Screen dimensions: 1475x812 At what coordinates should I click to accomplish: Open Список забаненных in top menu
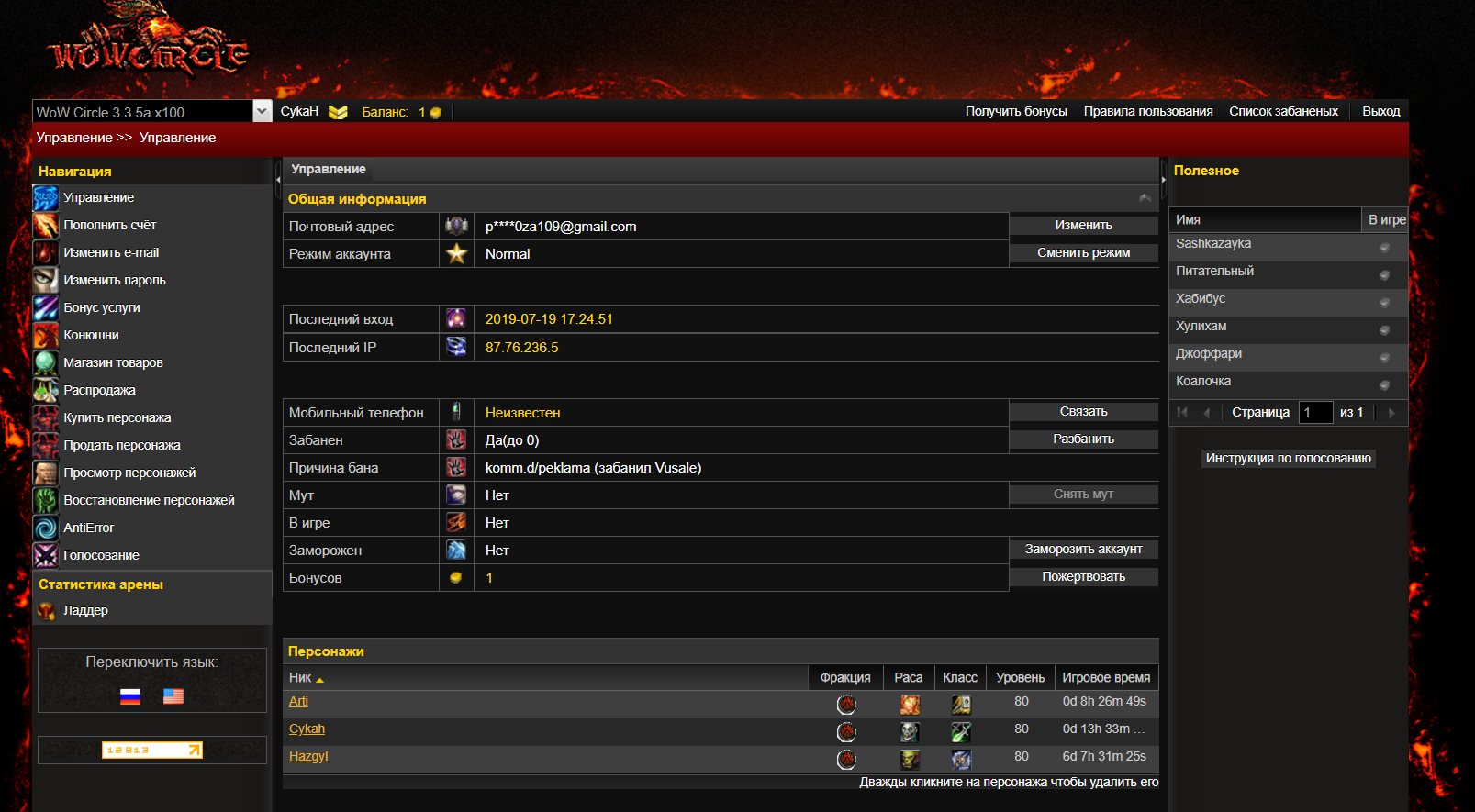pos(1283,111)
